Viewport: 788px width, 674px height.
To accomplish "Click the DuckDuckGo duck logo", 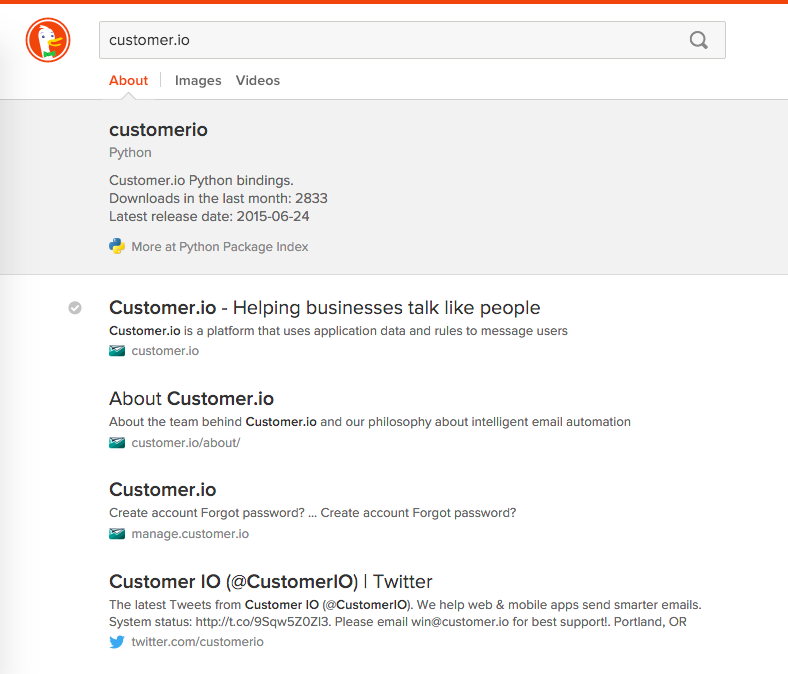I will 48,40.
